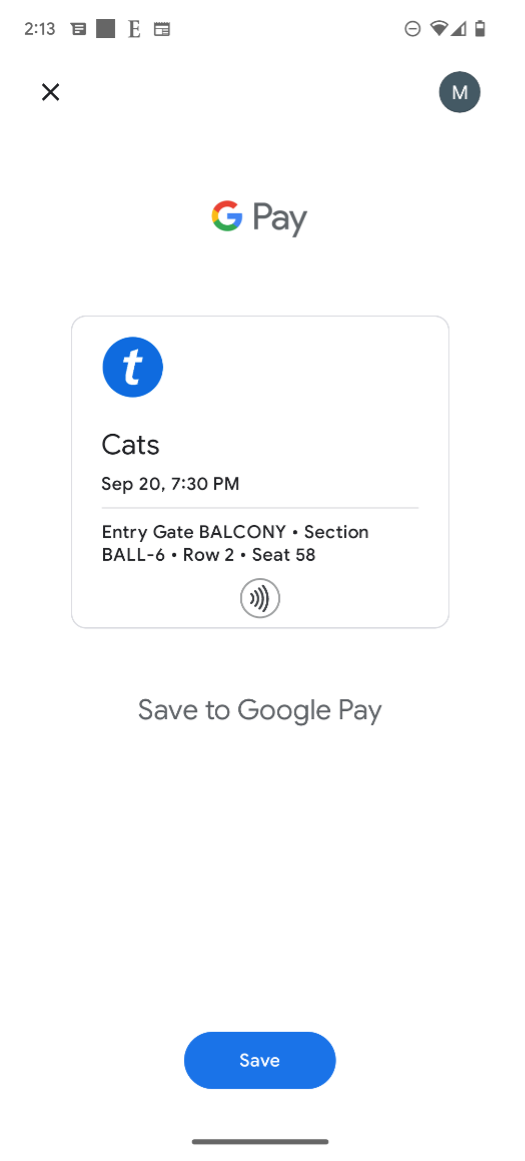
Task: Tap the news notification icon in status bar
Action: [x=78, y=30]
